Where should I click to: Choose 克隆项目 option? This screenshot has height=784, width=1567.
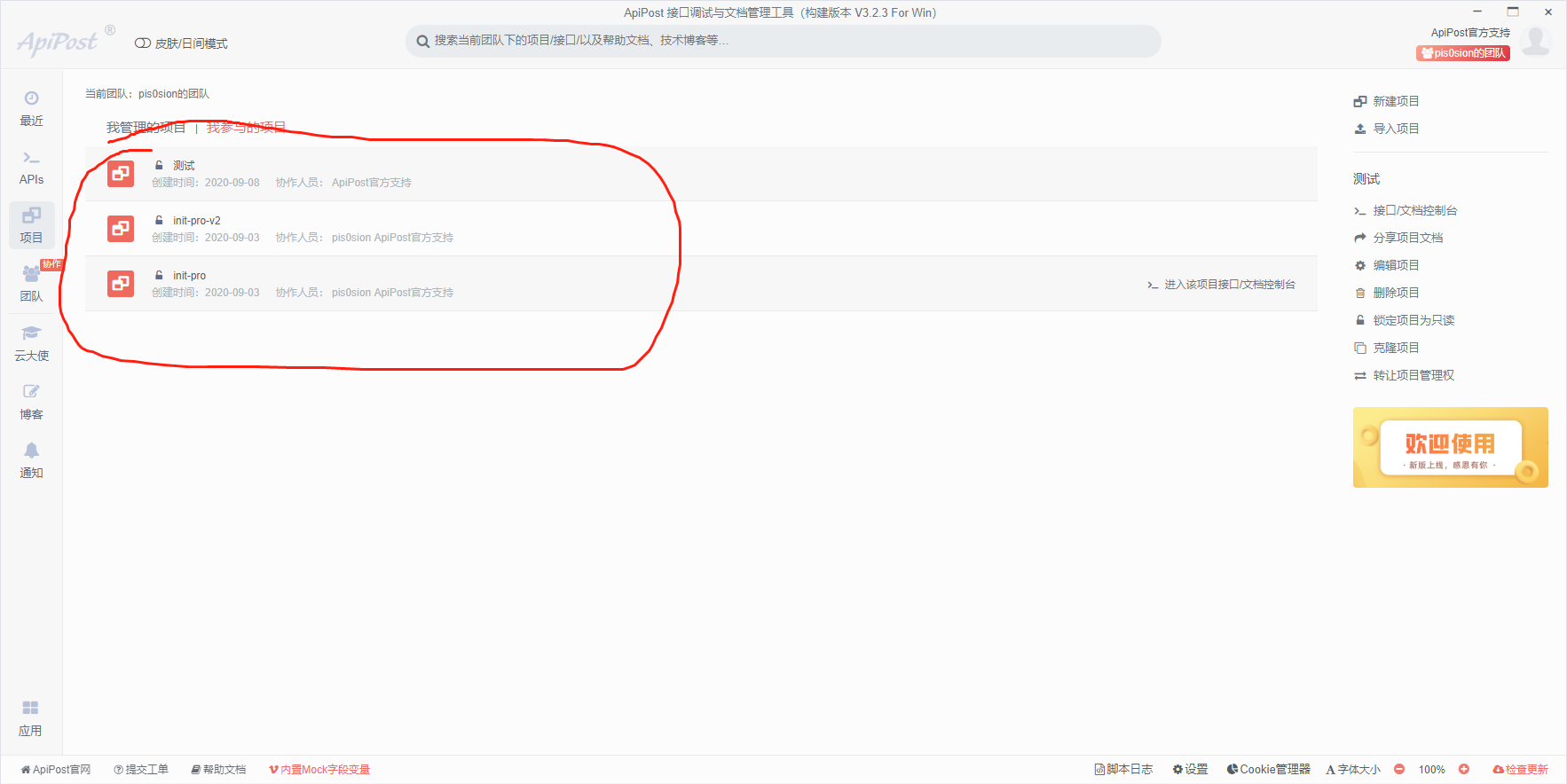(1386, 348)
